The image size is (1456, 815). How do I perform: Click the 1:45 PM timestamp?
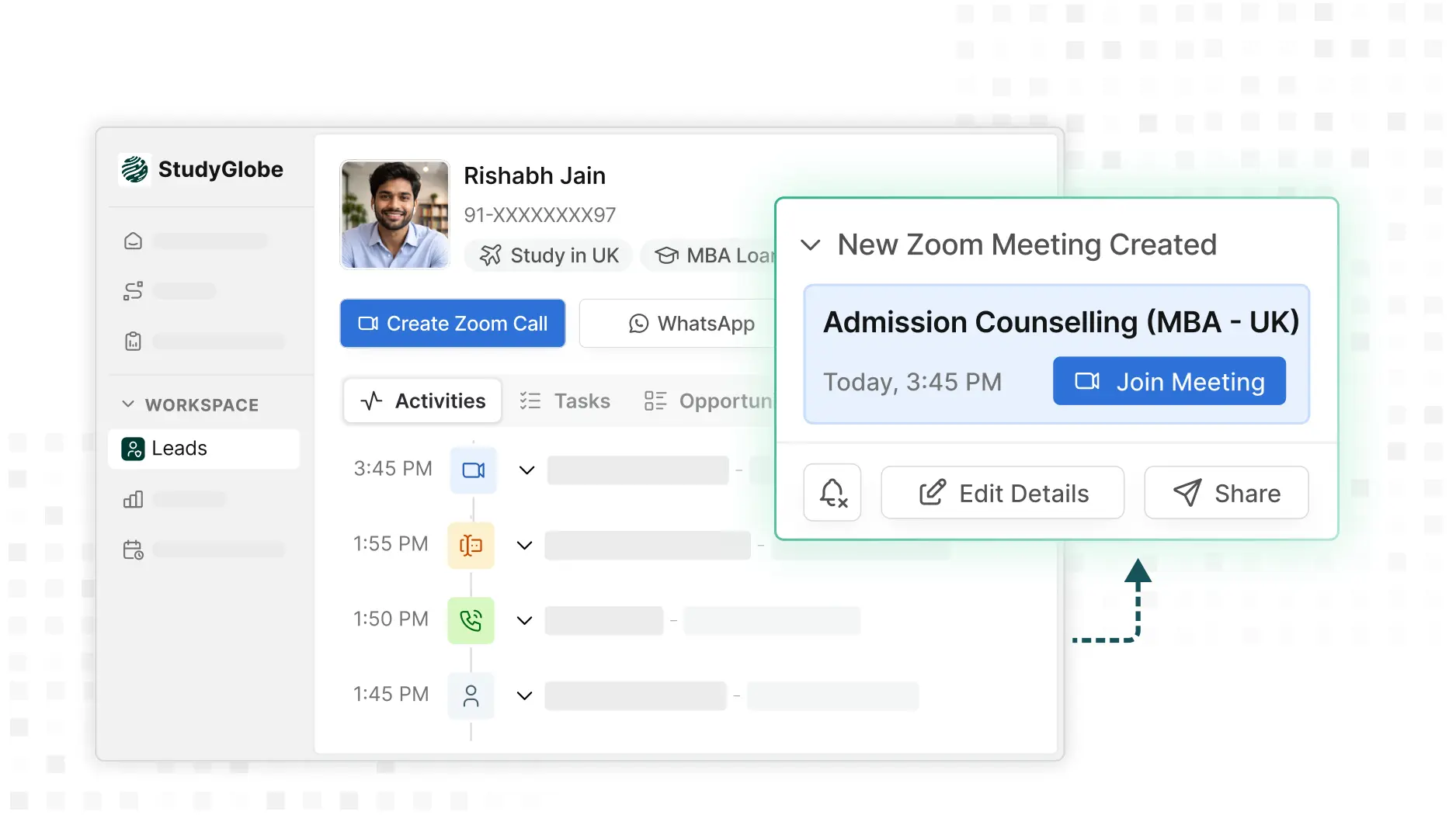pos(391,694)
